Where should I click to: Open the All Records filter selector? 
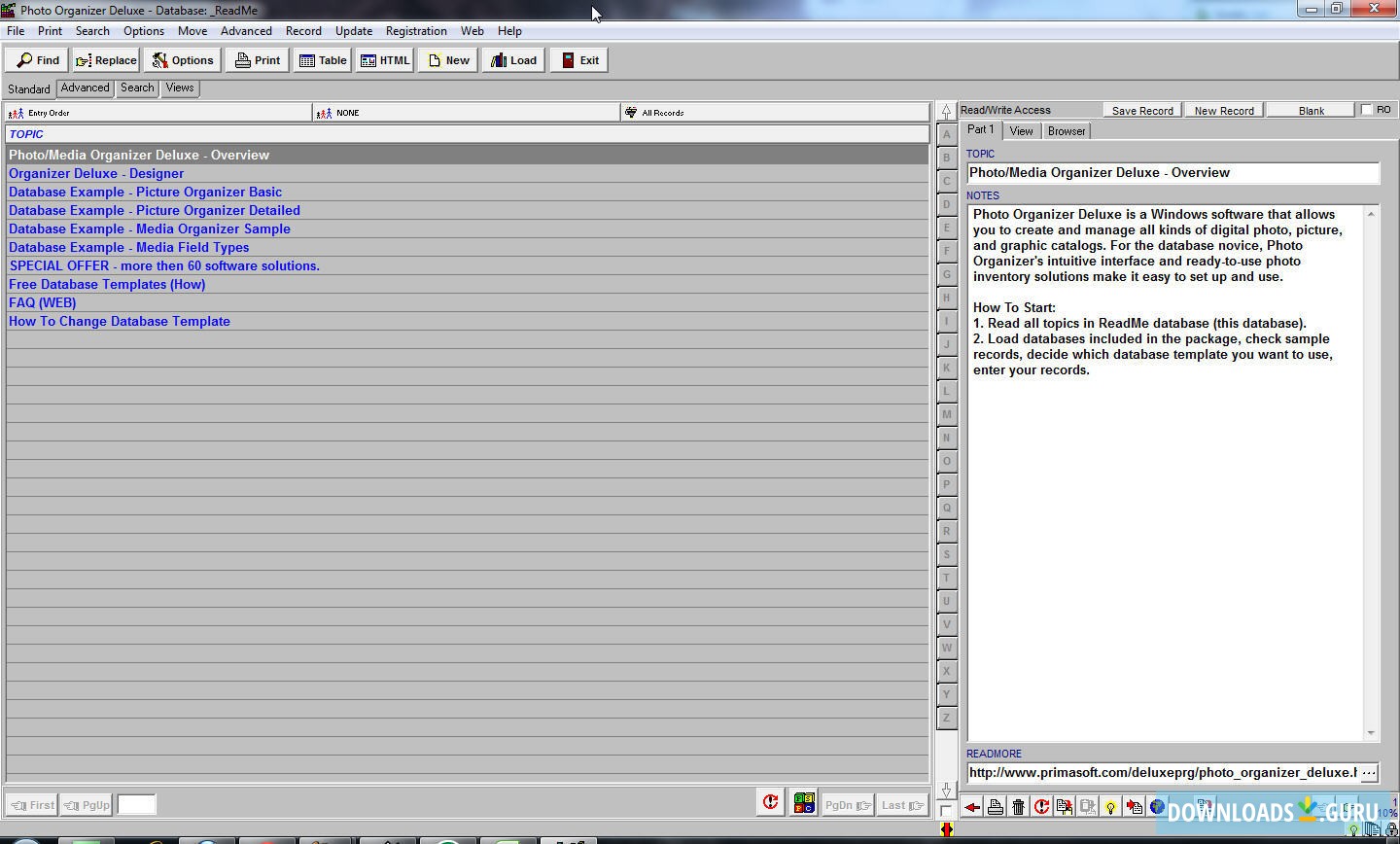[775, 113]
